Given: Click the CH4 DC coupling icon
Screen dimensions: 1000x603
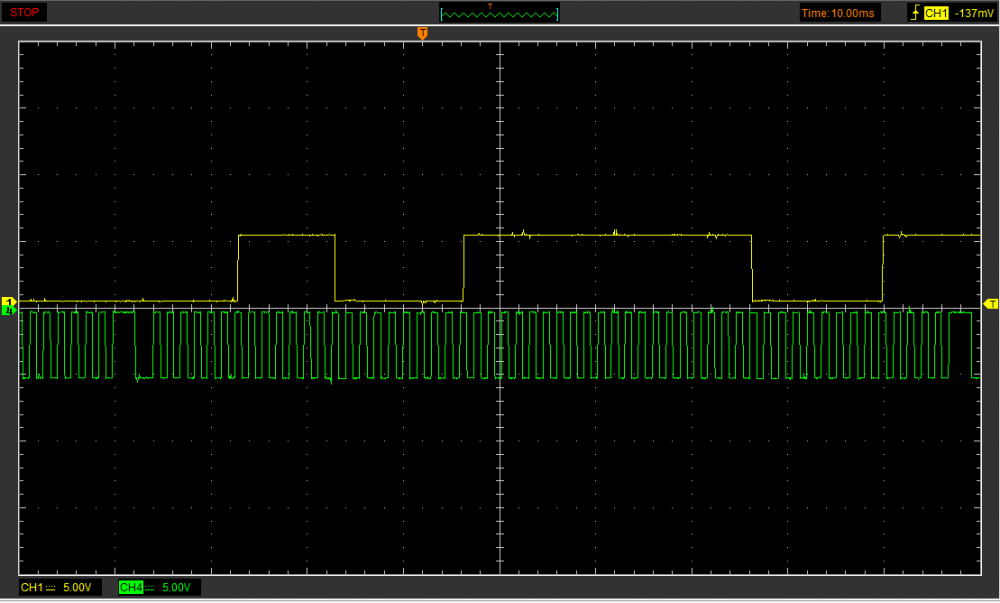Looking at the screenshot, I should tap(150, 587).
